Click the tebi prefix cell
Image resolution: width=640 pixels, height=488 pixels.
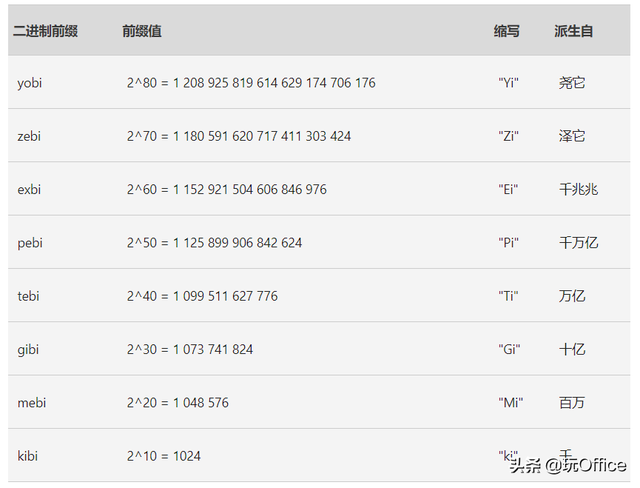click(x=29, y=296)
